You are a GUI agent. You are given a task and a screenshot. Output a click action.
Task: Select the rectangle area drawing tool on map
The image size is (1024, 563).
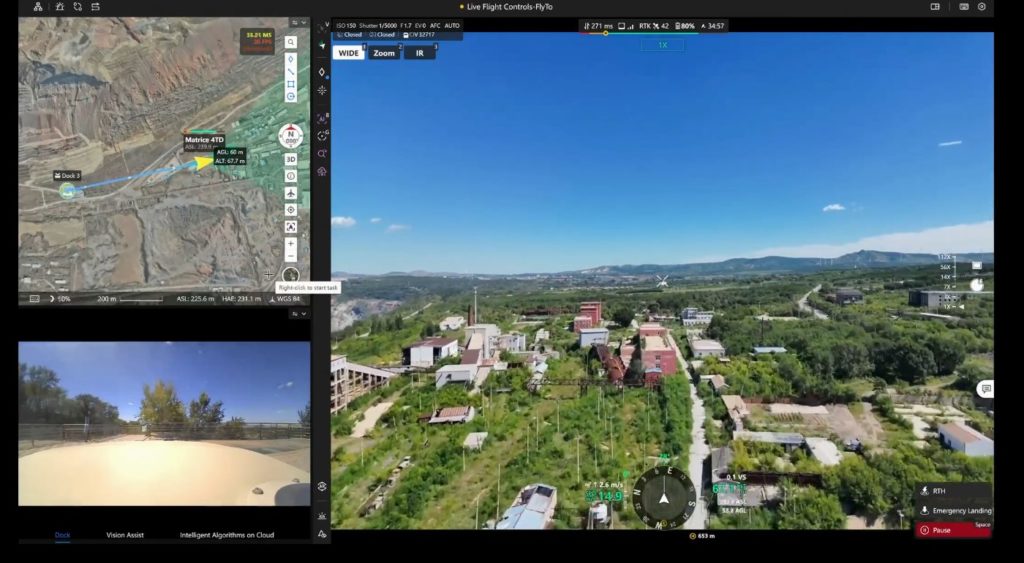pyautogui.click(x=291, y=84)
